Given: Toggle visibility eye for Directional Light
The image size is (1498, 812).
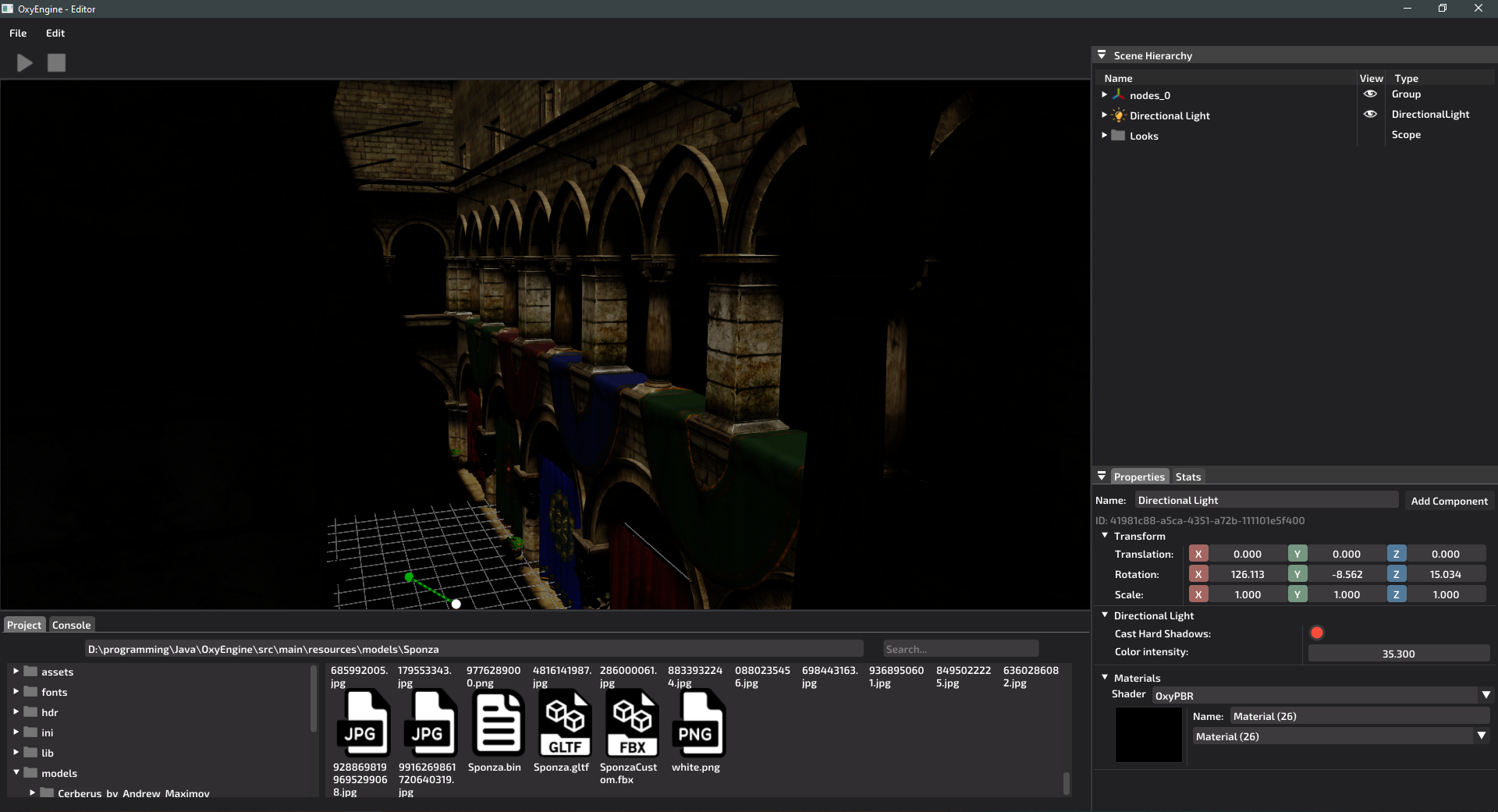Looking at the screenshot, I should tap(1370, 114).
